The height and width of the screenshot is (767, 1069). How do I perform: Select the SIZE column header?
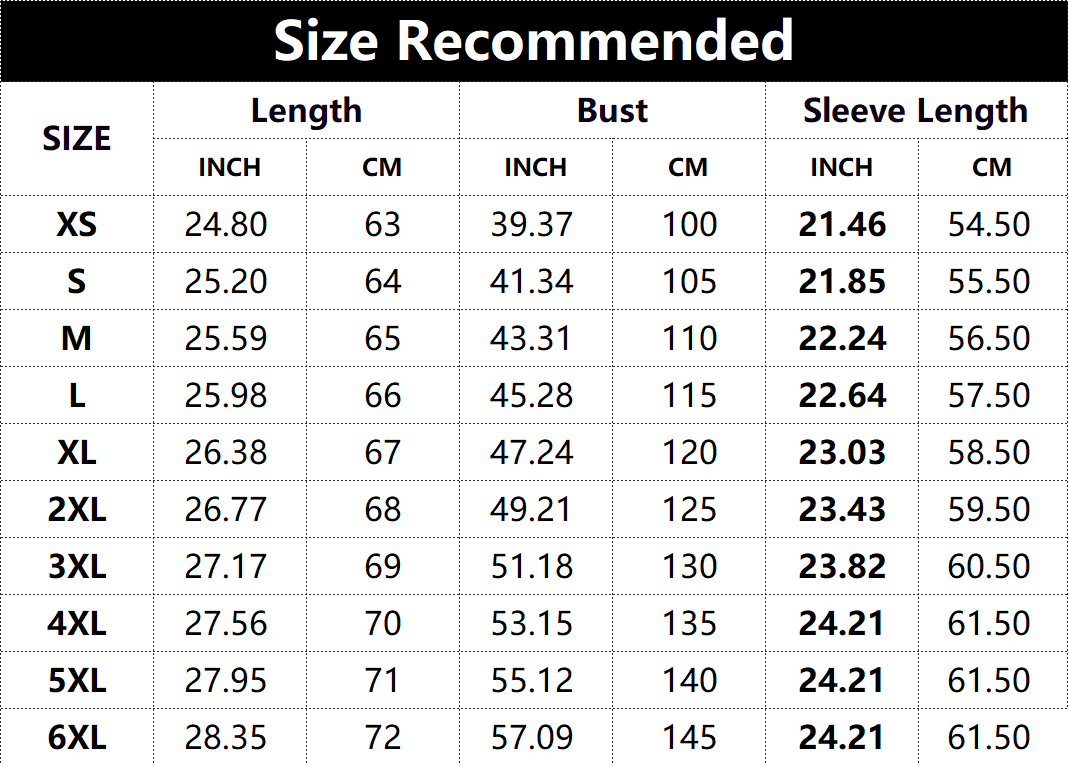pos(76,139)
